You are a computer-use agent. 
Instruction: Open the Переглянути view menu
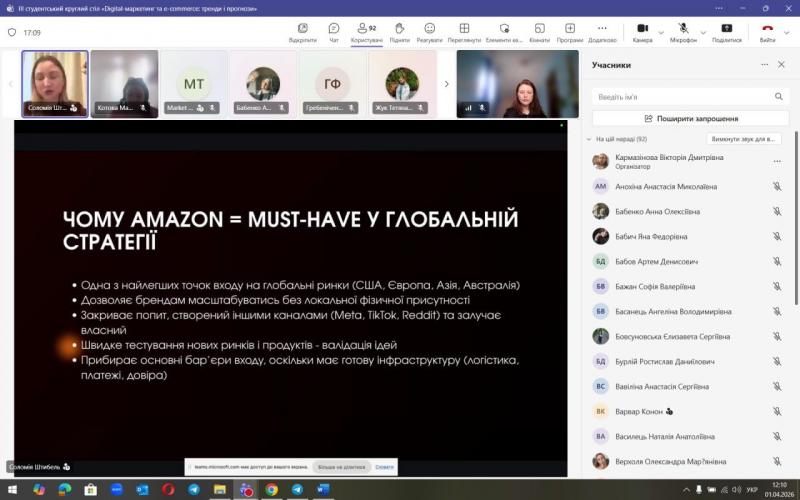pos(464,32)
